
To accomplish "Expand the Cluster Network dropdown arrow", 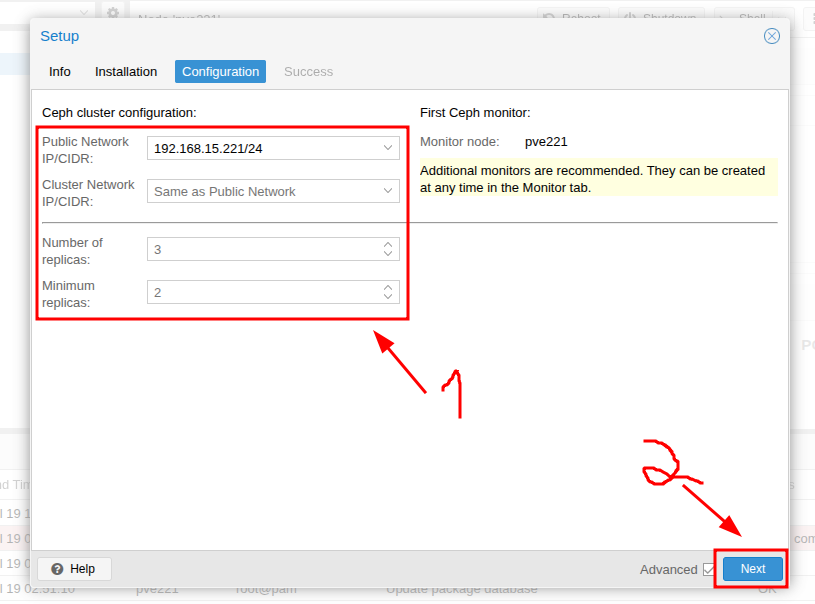I will (388, 191).
